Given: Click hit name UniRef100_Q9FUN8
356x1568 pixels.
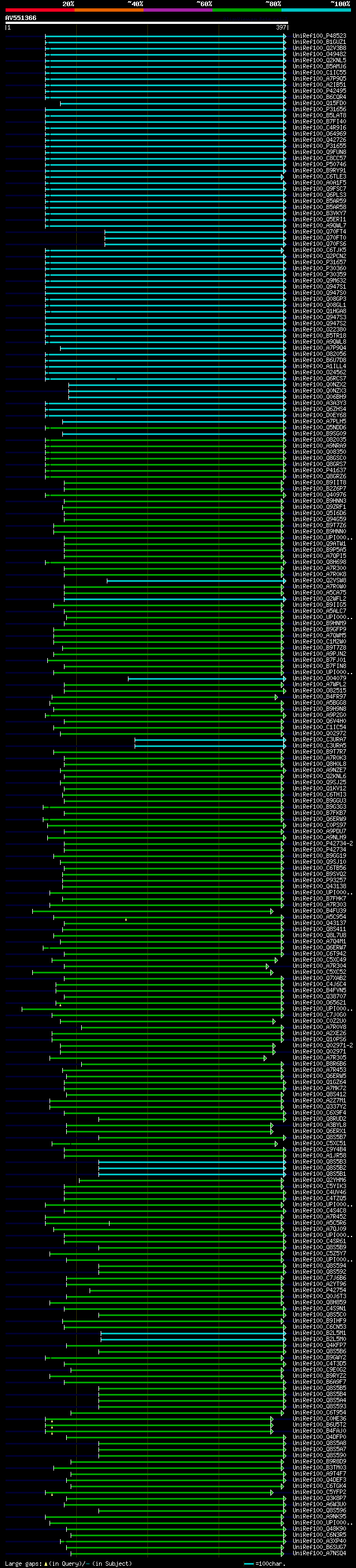Looking at the screenshot, I should [319, 152].
